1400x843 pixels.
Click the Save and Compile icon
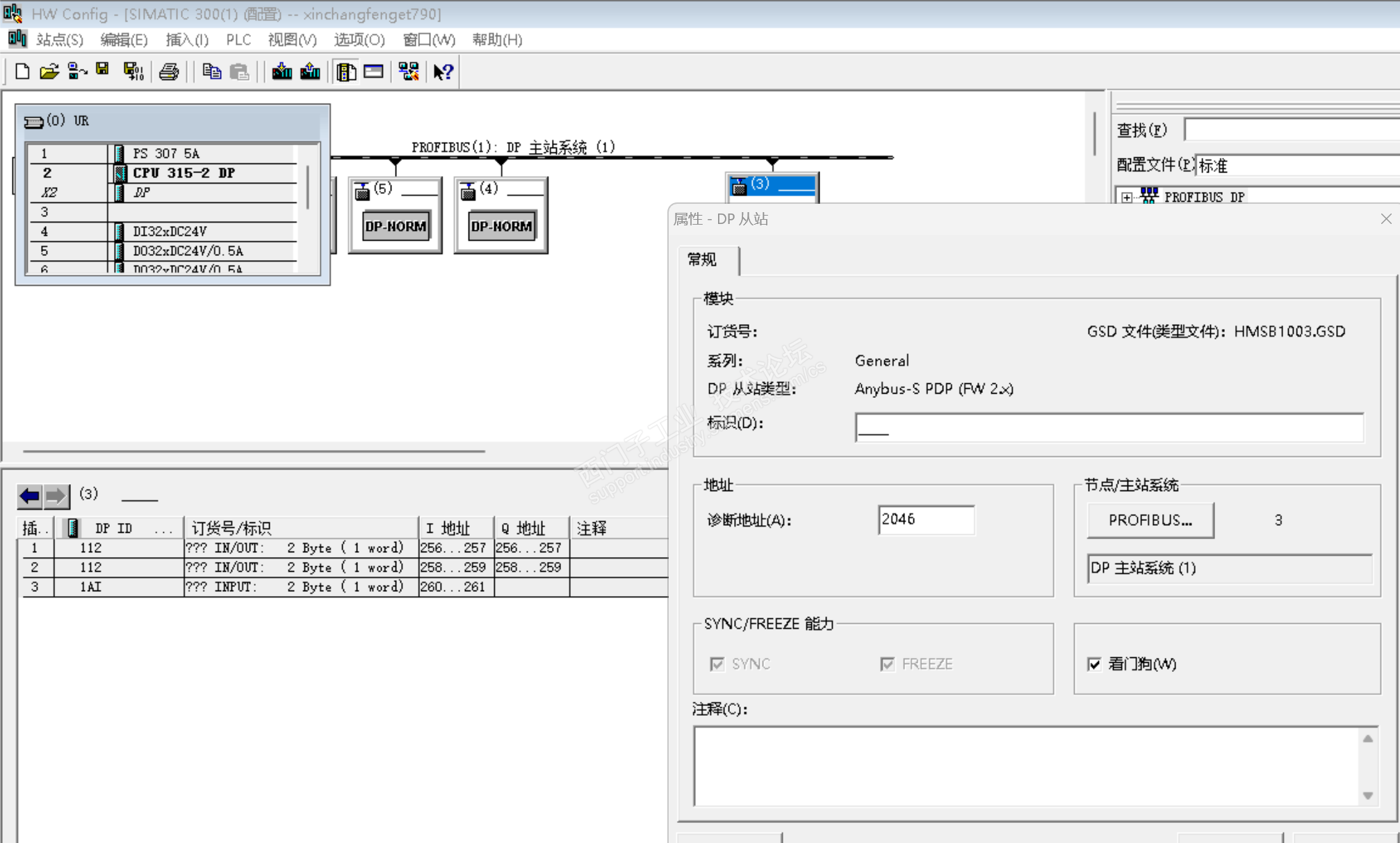133,72
